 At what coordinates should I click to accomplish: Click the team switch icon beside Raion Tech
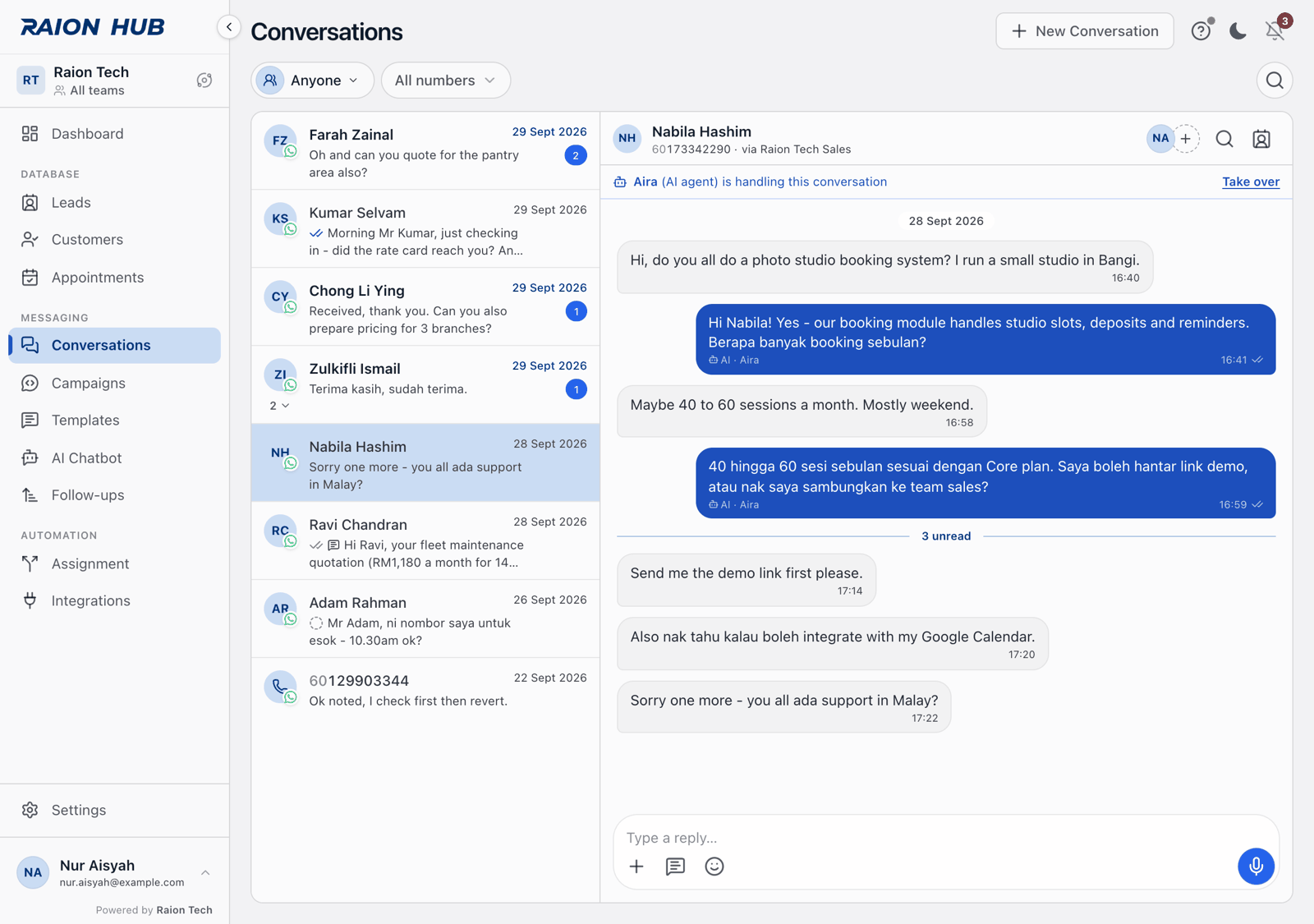click(x=204, y=80)
